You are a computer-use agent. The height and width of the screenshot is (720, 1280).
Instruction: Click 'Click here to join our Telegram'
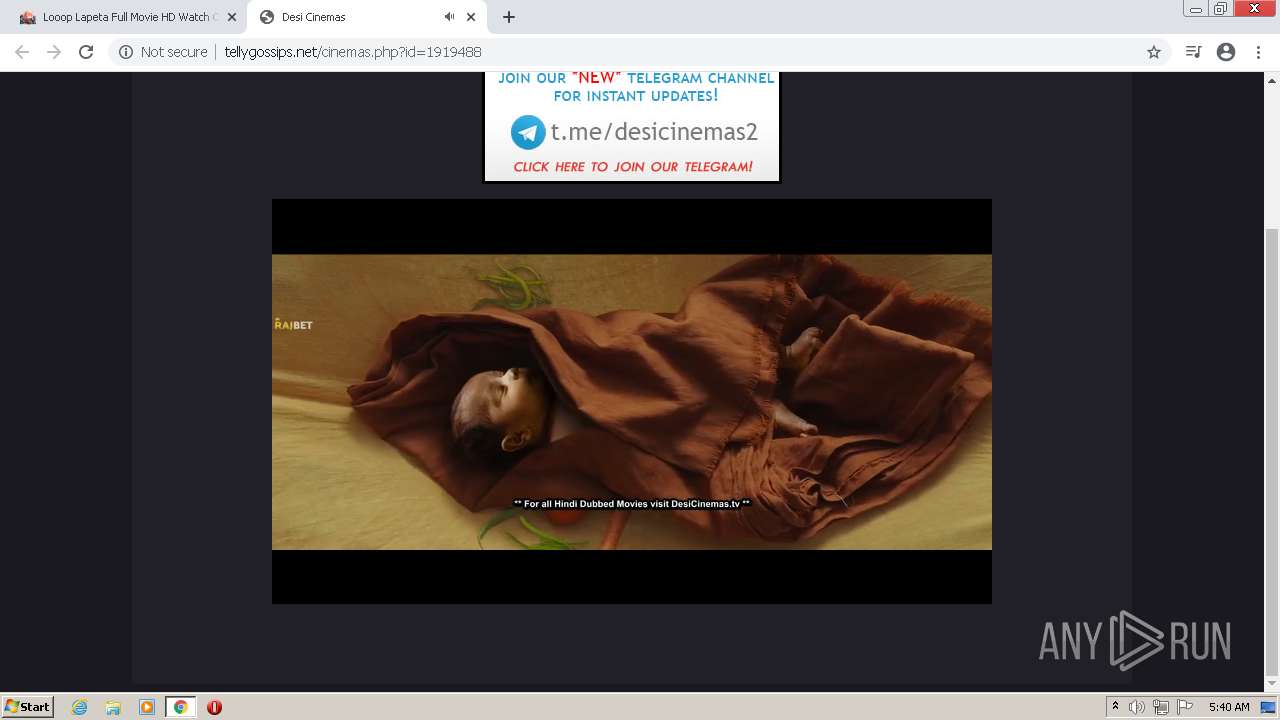click(633, 167)
